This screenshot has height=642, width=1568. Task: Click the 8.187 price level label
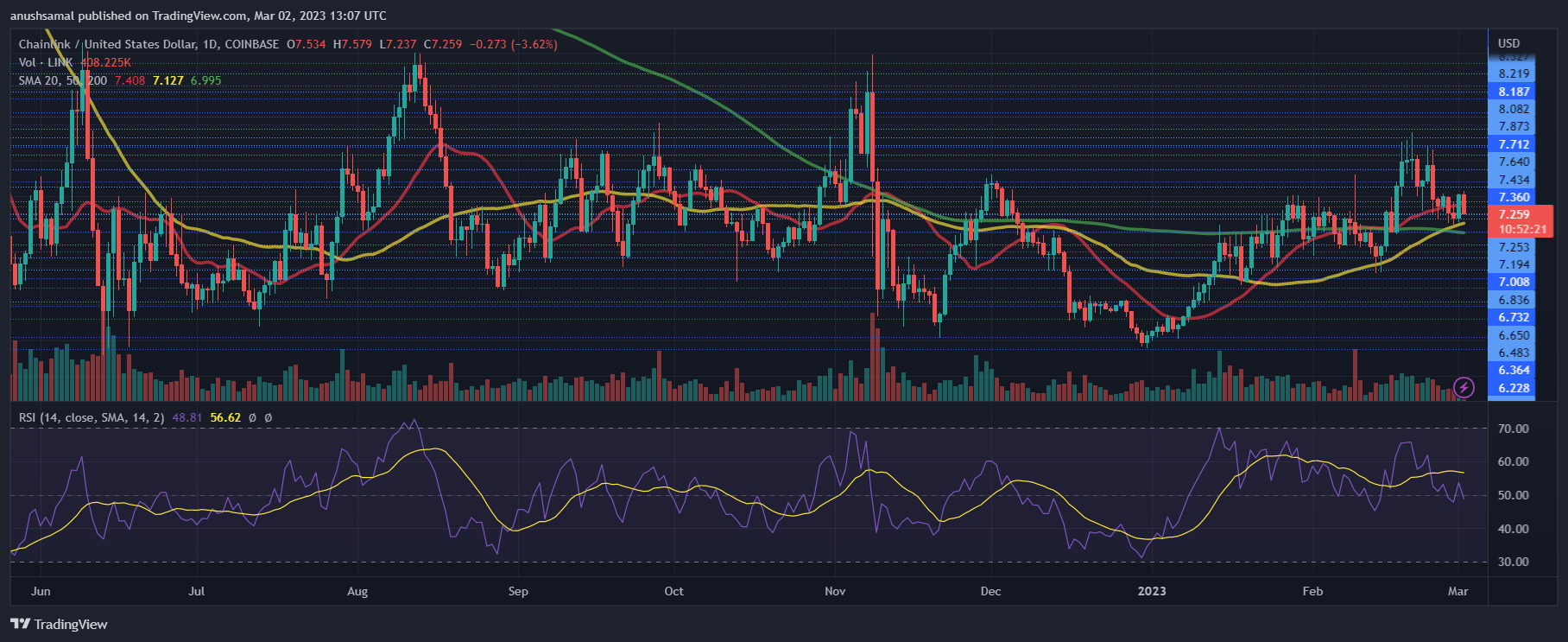click(x=1514, y=92)
